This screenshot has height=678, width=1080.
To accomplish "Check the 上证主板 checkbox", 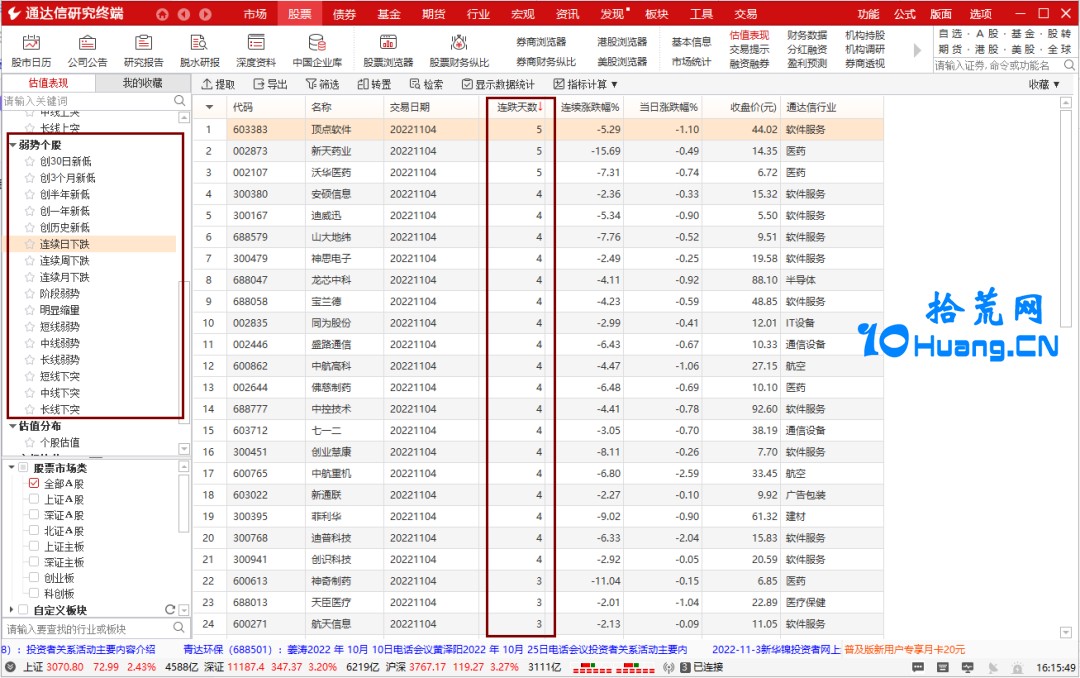I will point(34,546).
